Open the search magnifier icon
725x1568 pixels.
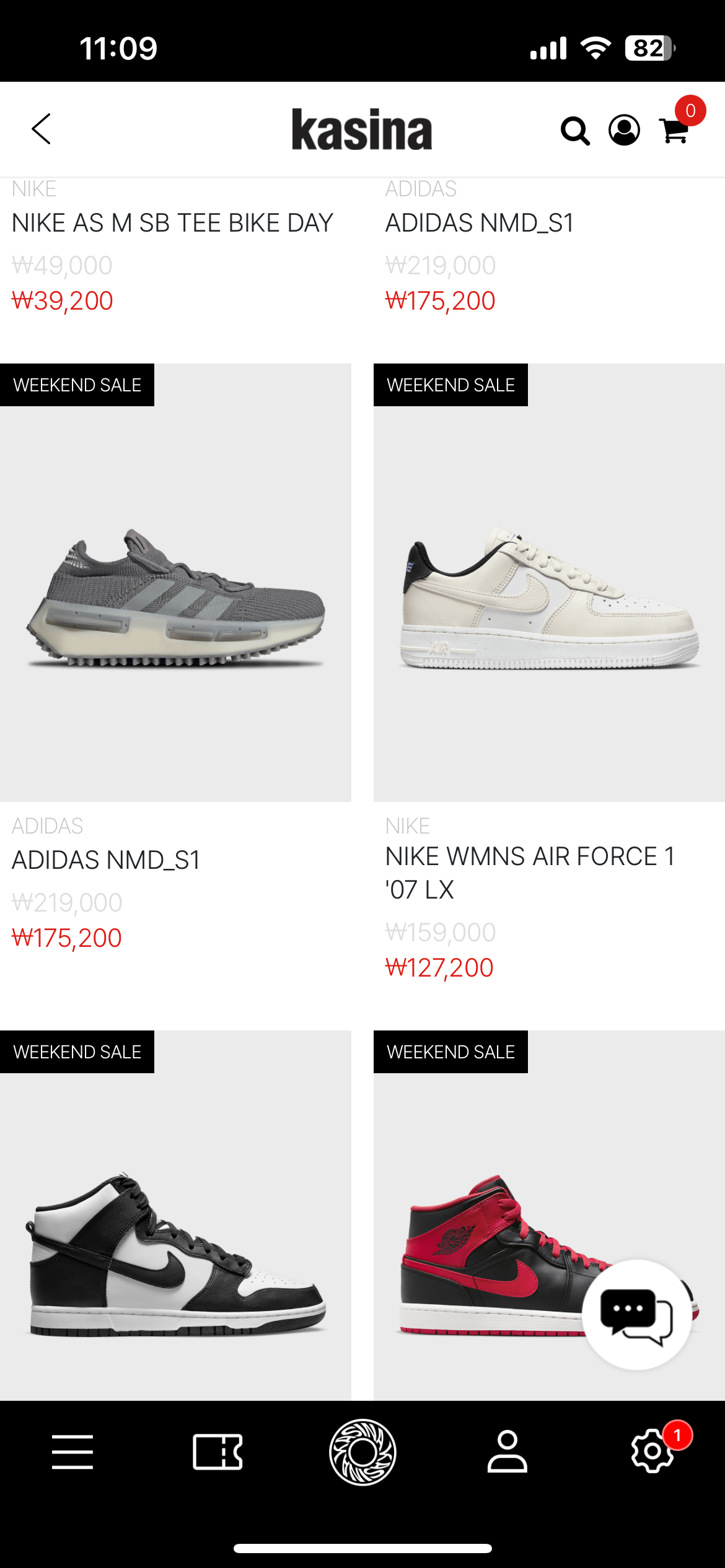[x=575, y=131]
